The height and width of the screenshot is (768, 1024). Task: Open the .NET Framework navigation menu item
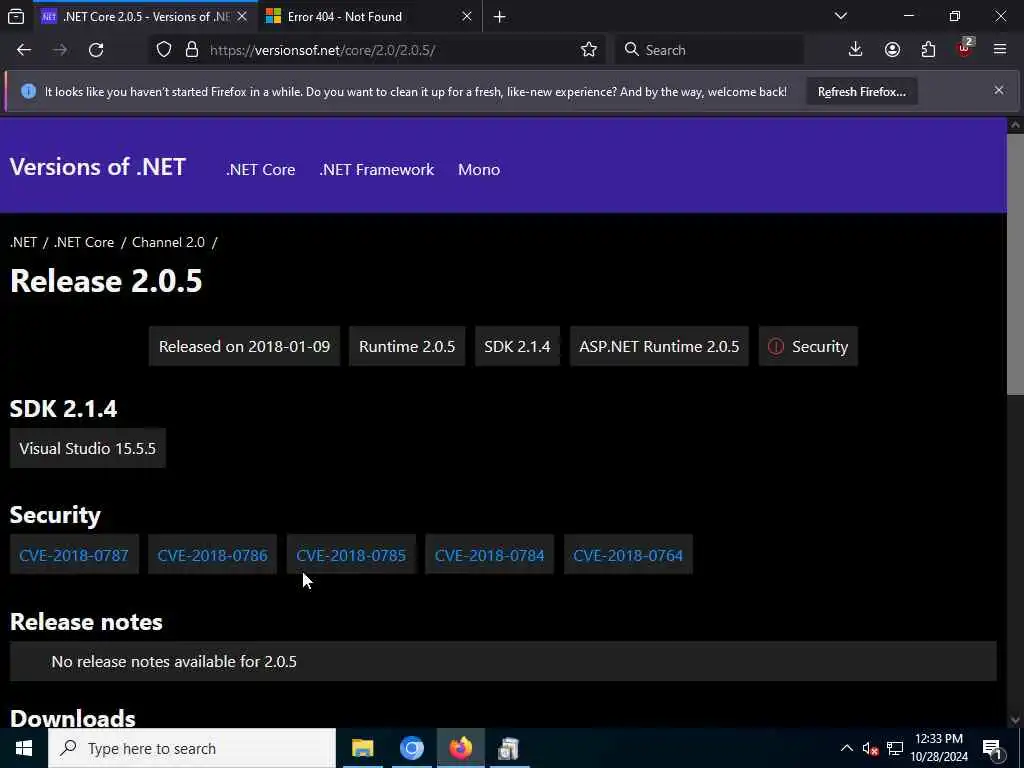pos(377,169)
